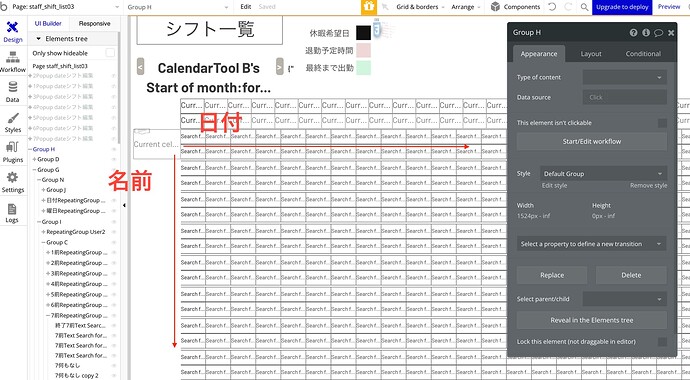Image resolution: width=690 pixels, height=380 pixels.
Task: Close the Group H property panel
Action: [x=671, y=33]
